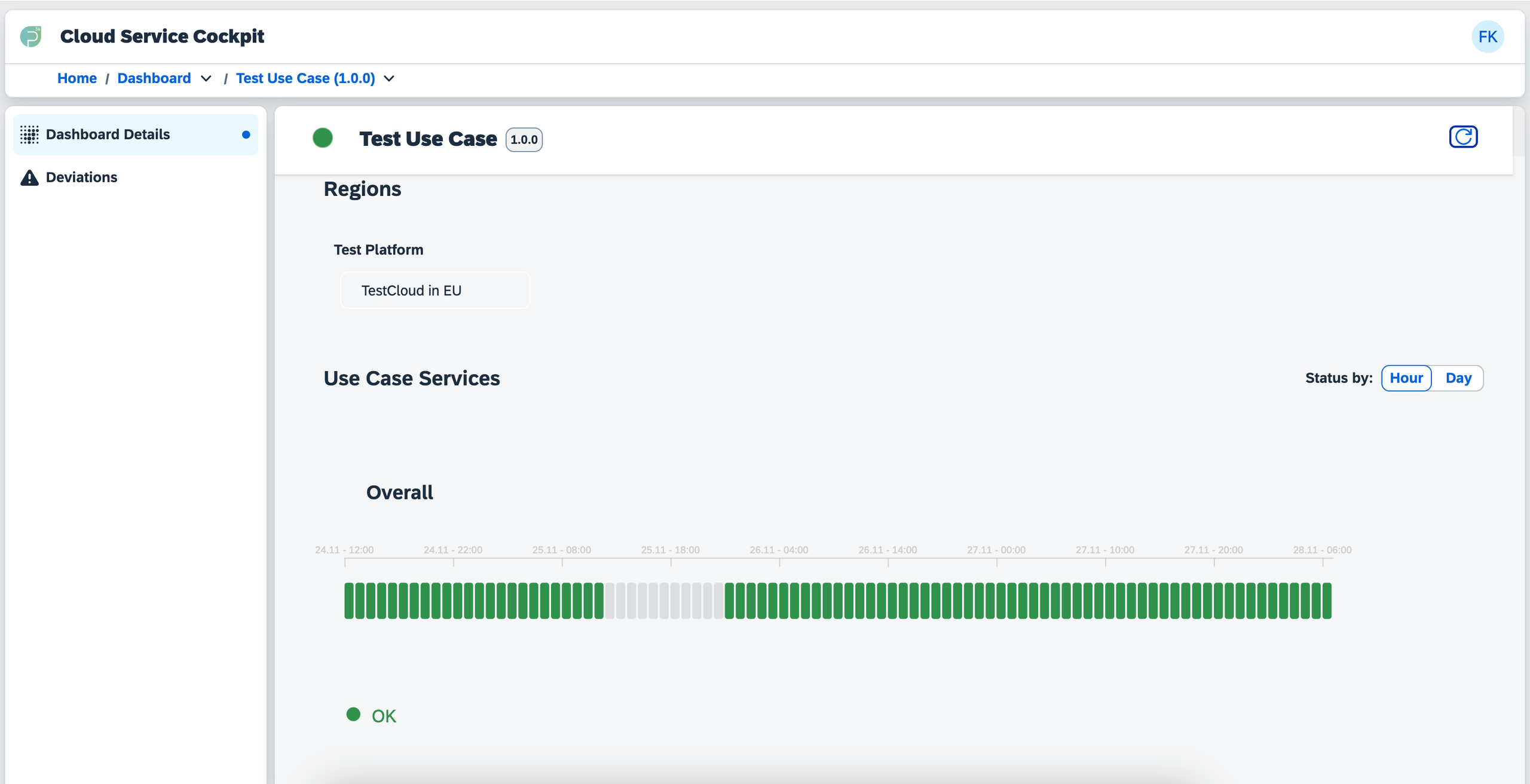Image resolution: width=1530 pixels, height=784 pixels.
Task: Keep status view on Hour
Action: coord(1406,378)
